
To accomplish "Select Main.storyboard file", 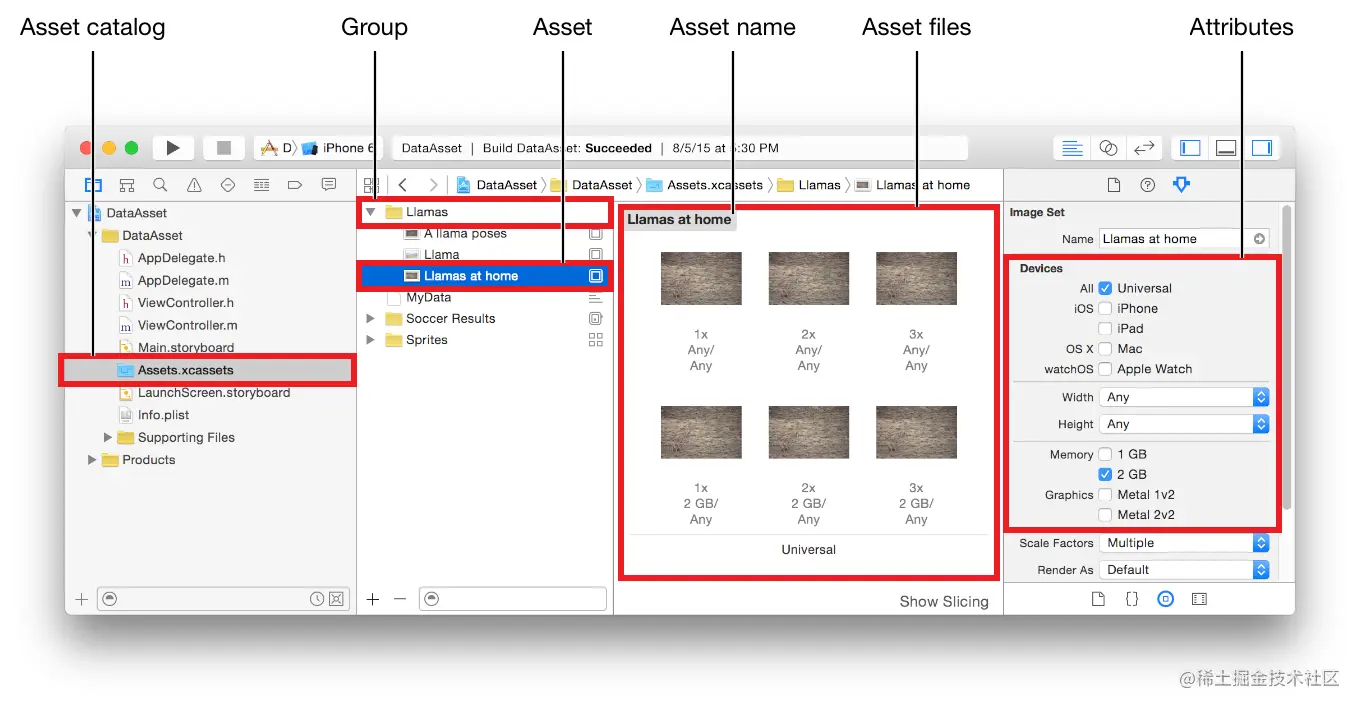I will click(x=186, y=348).
